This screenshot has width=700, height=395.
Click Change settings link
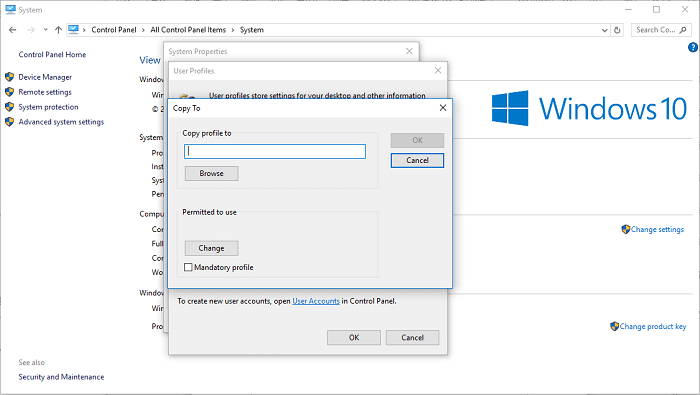click(x=657, y=229)
